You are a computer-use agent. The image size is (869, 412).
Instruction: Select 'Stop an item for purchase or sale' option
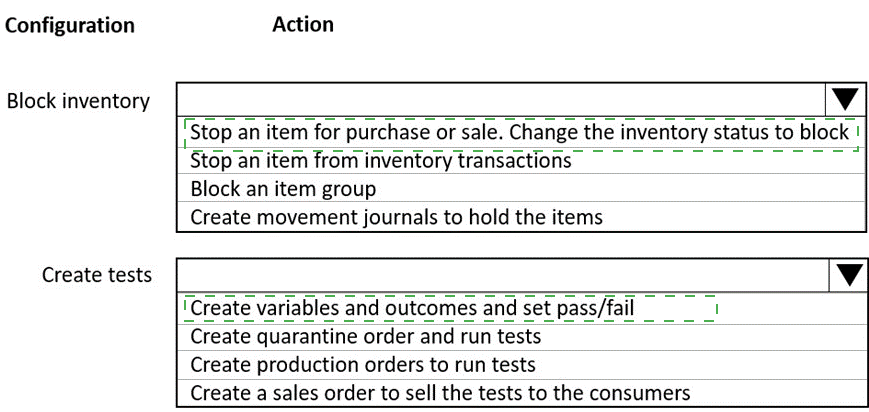[x=519, y=132]
